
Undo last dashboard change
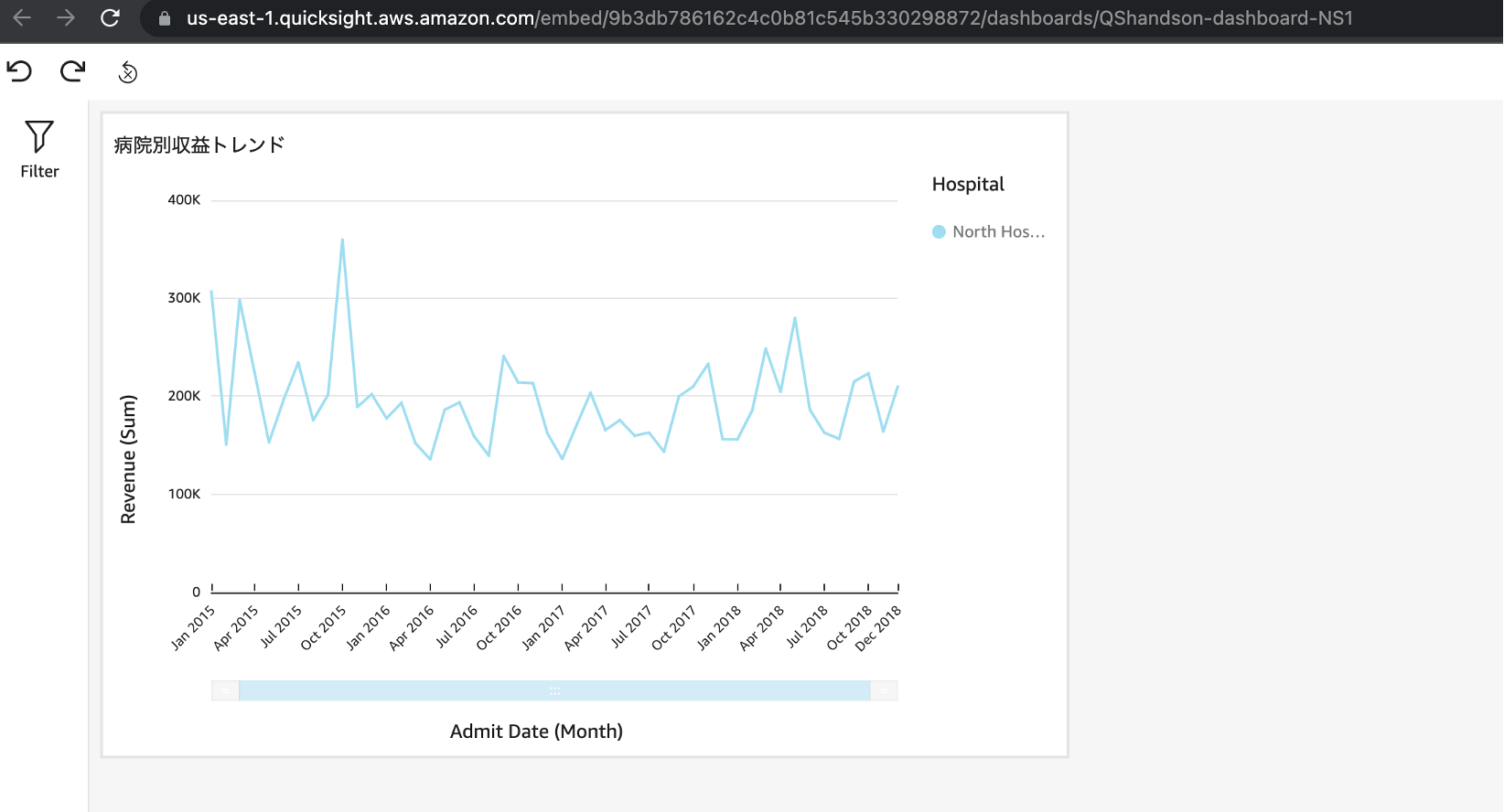[x=19, y=71]
